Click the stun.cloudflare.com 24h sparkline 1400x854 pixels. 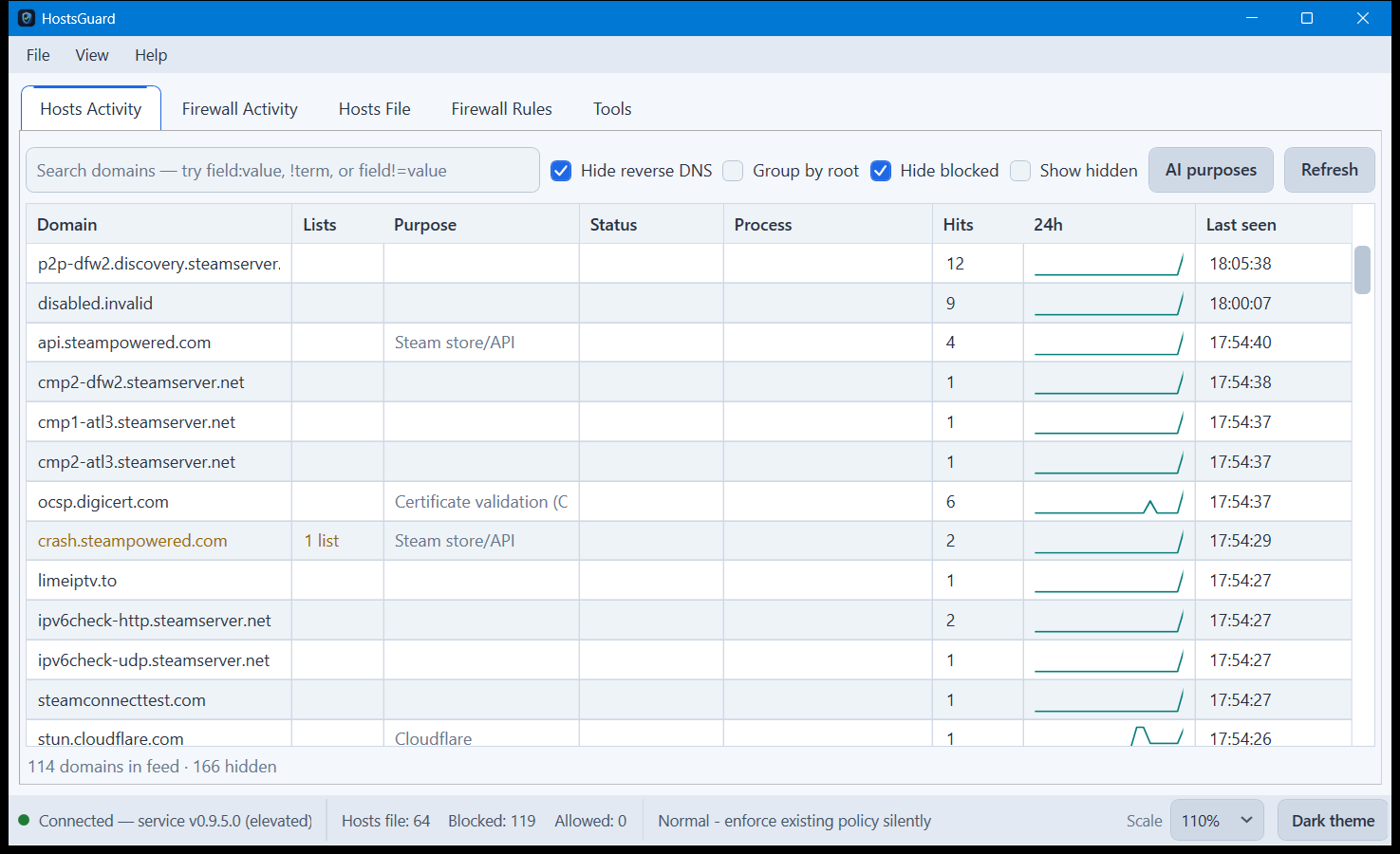pyautogui.click(x=1109, y=735)
